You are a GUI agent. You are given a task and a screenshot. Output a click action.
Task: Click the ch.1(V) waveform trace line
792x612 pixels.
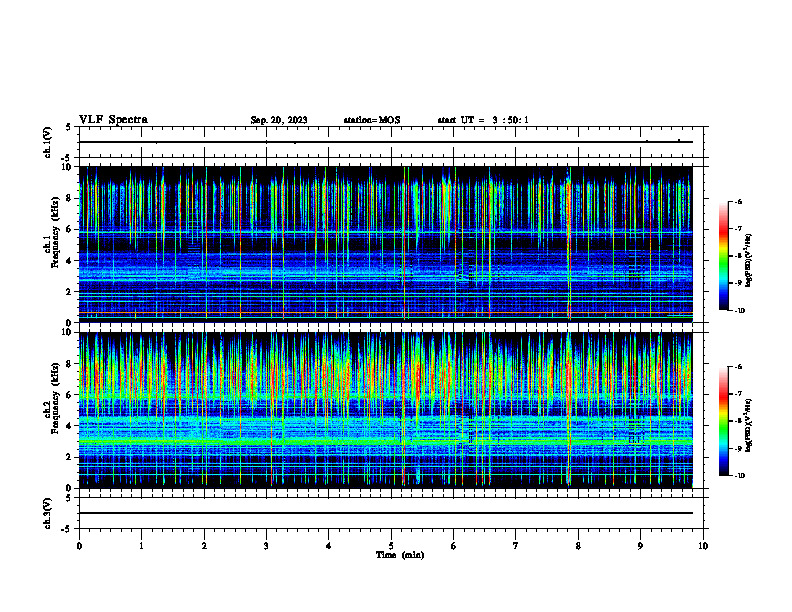(x=386, y=142)
